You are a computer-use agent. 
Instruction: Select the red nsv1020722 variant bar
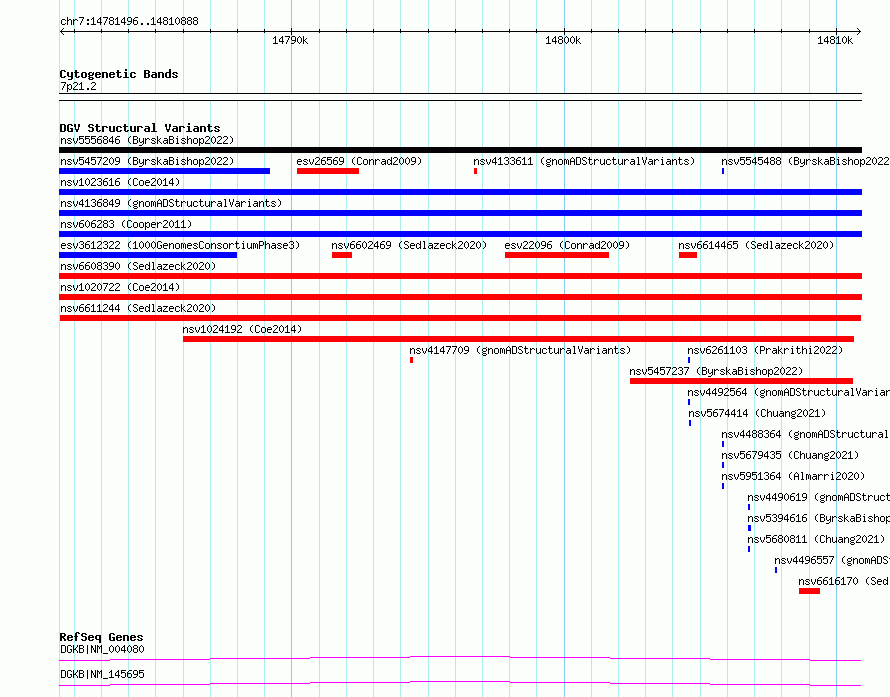coord(460,297)
